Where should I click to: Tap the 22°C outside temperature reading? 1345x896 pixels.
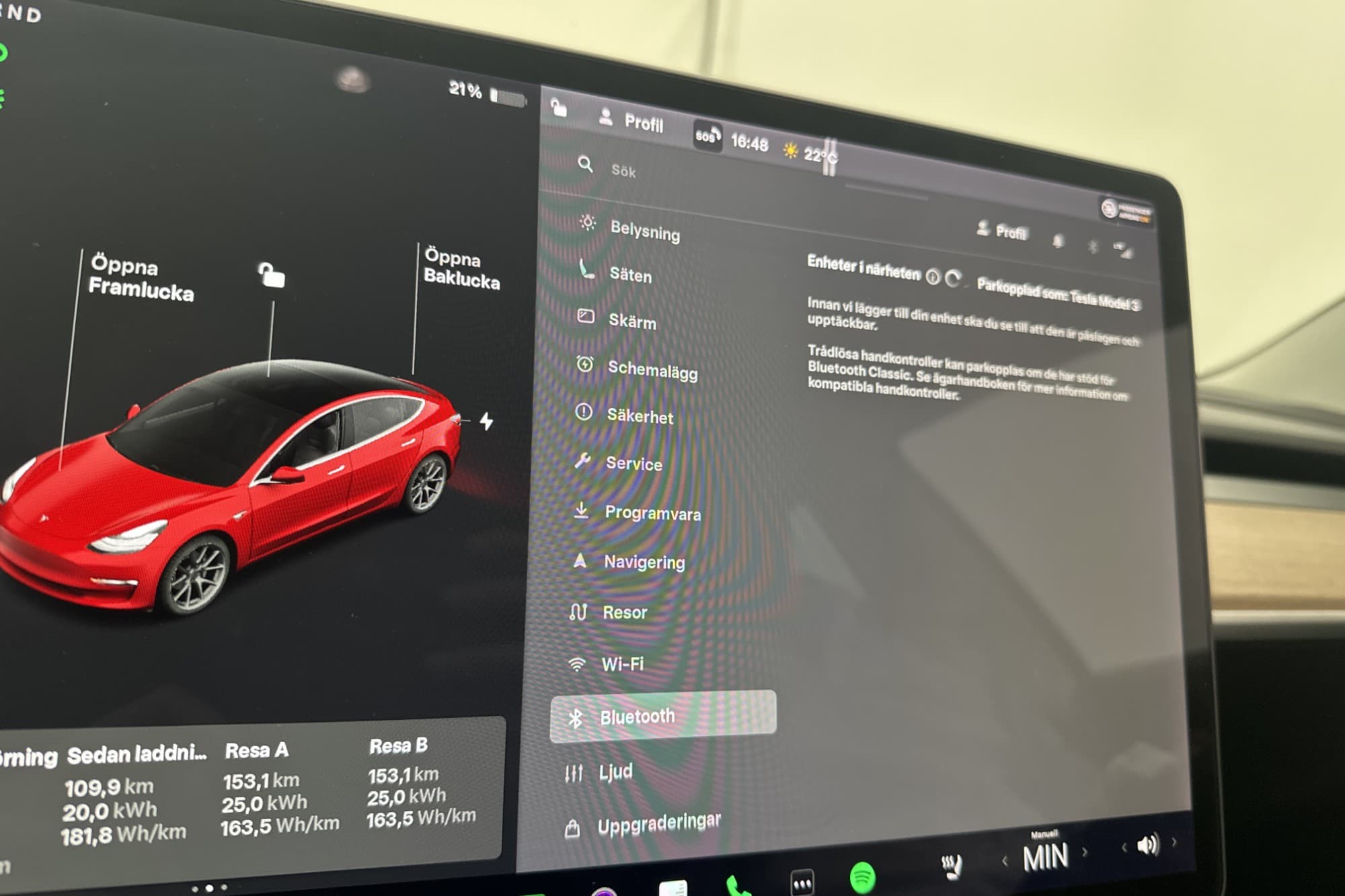pyautogui.click(x=820, y=156)
